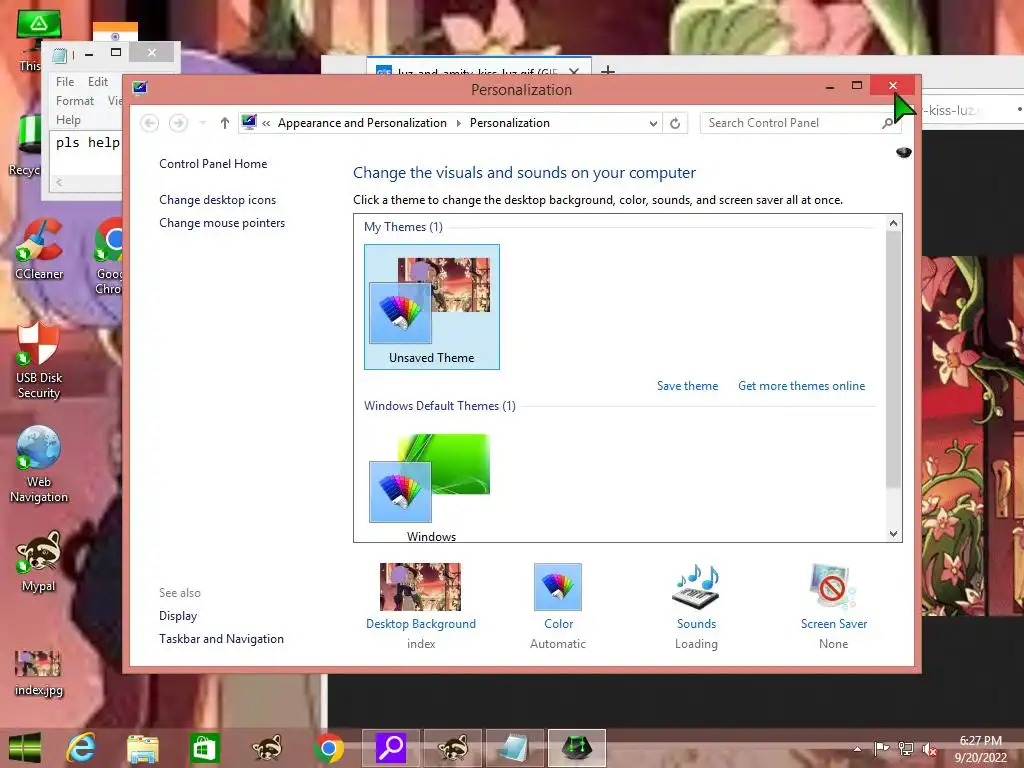Open Notepad's File menu
This screenshot has width=1024, height=768.
pos(65,82)
